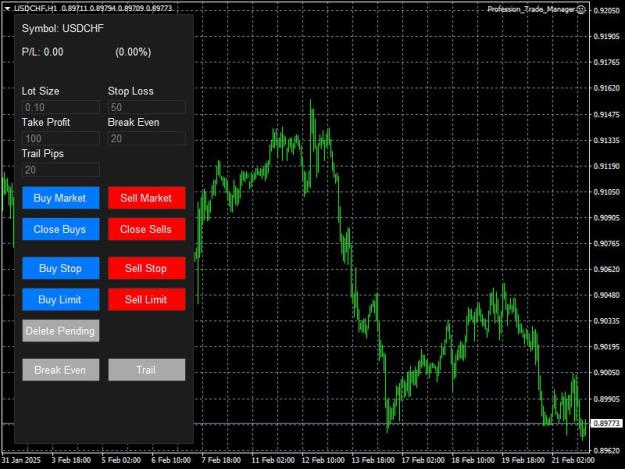Place a Buy Stop order
625x469 pixels.
coord(61,268)
